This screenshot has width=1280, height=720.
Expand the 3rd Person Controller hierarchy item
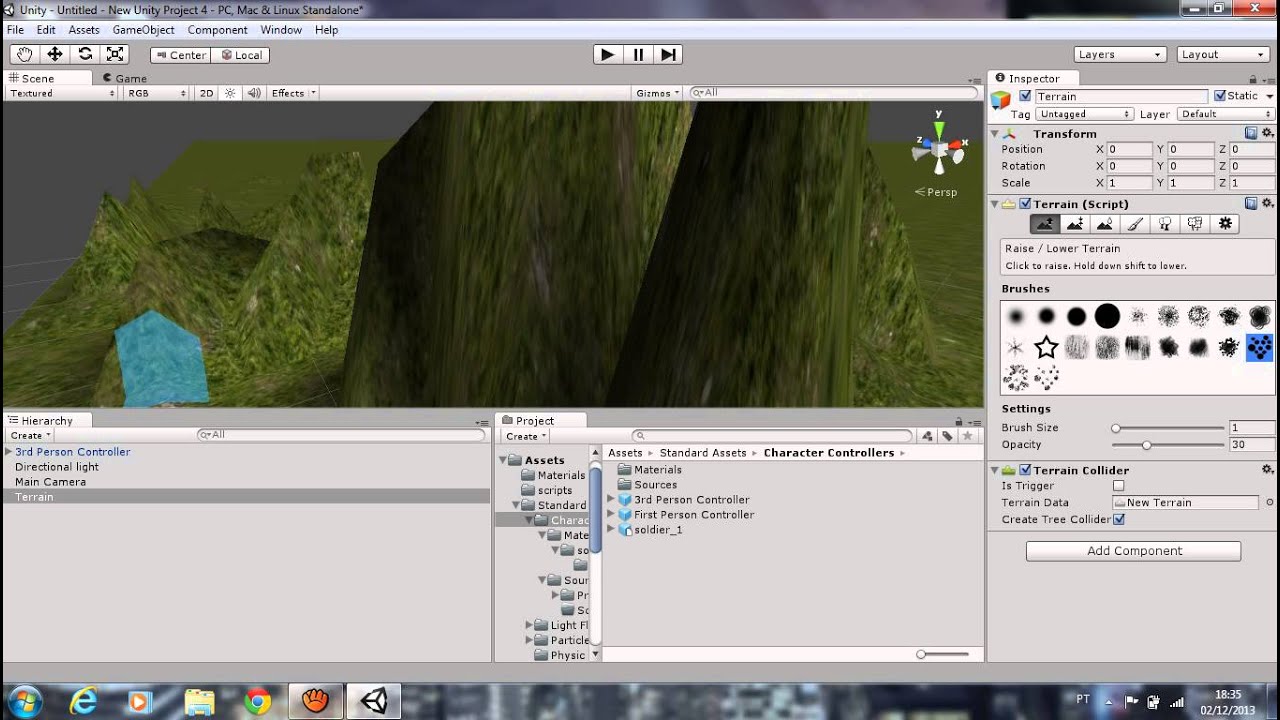(x=9, y=452)
